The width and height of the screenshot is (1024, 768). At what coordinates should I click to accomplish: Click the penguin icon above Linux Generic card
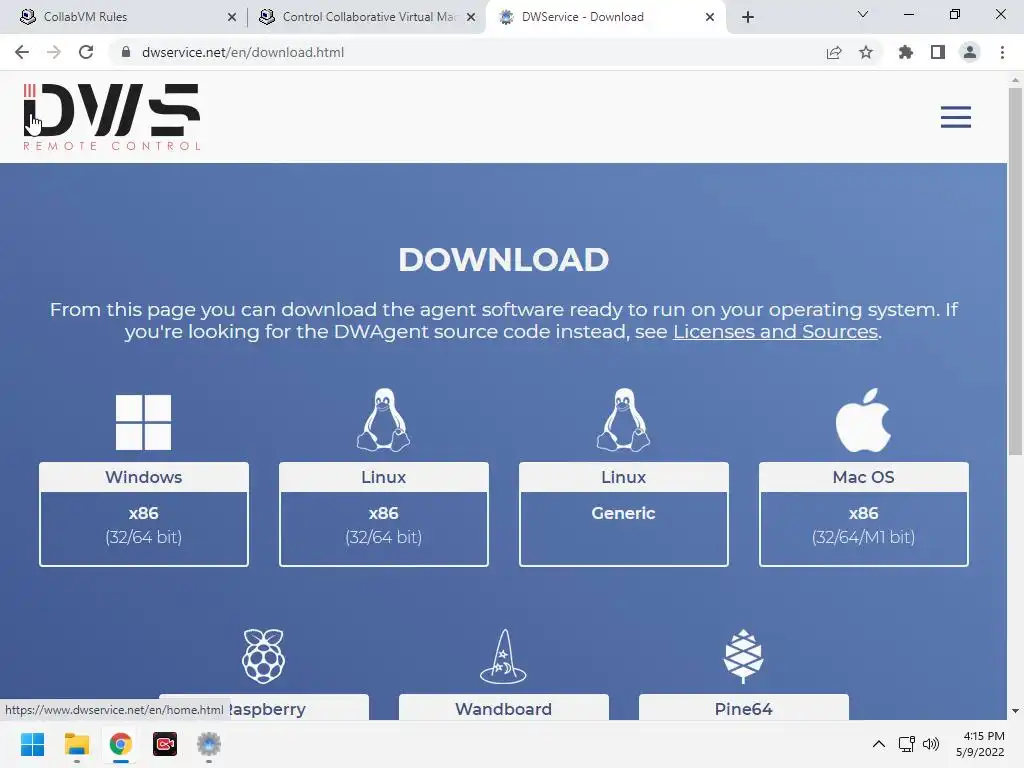coord(624,420)
